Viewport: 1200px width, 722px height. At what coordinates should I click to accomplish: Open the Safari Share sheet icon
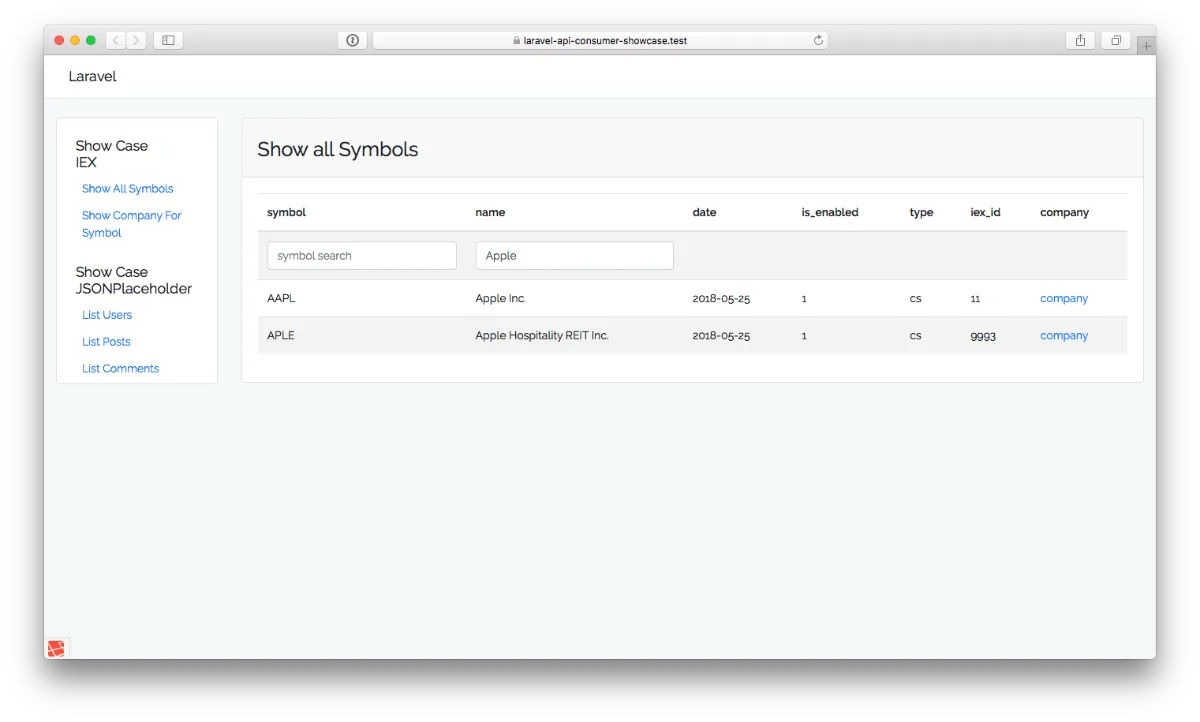pos(1080,40)
